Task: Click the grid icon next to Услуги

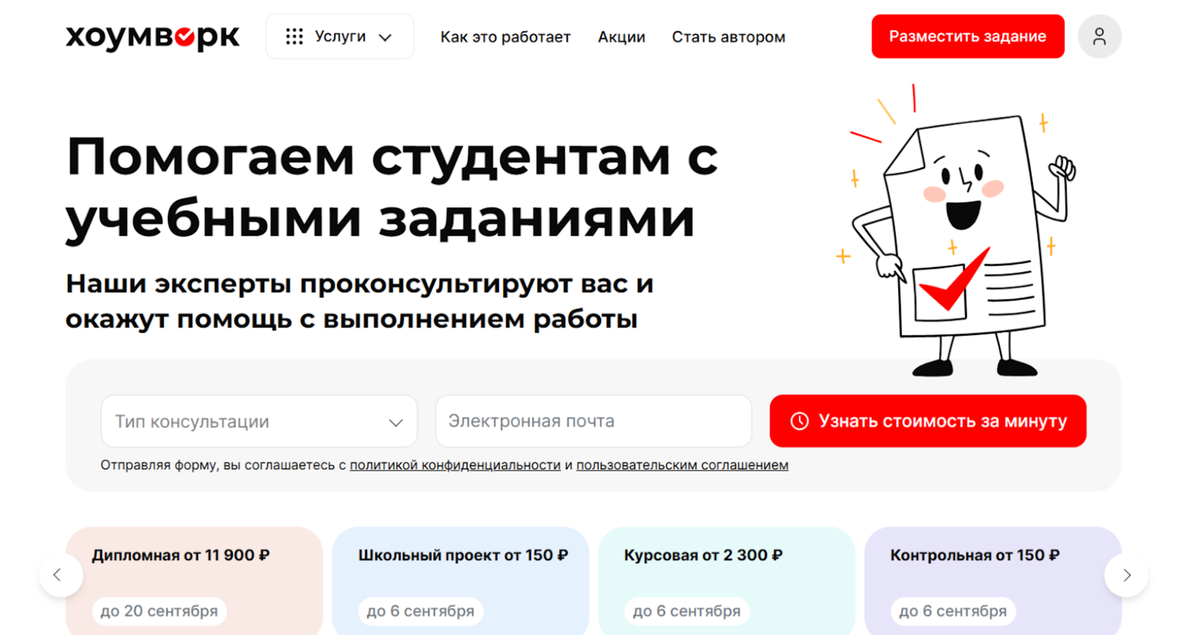Action: click(x=294, y=37)
